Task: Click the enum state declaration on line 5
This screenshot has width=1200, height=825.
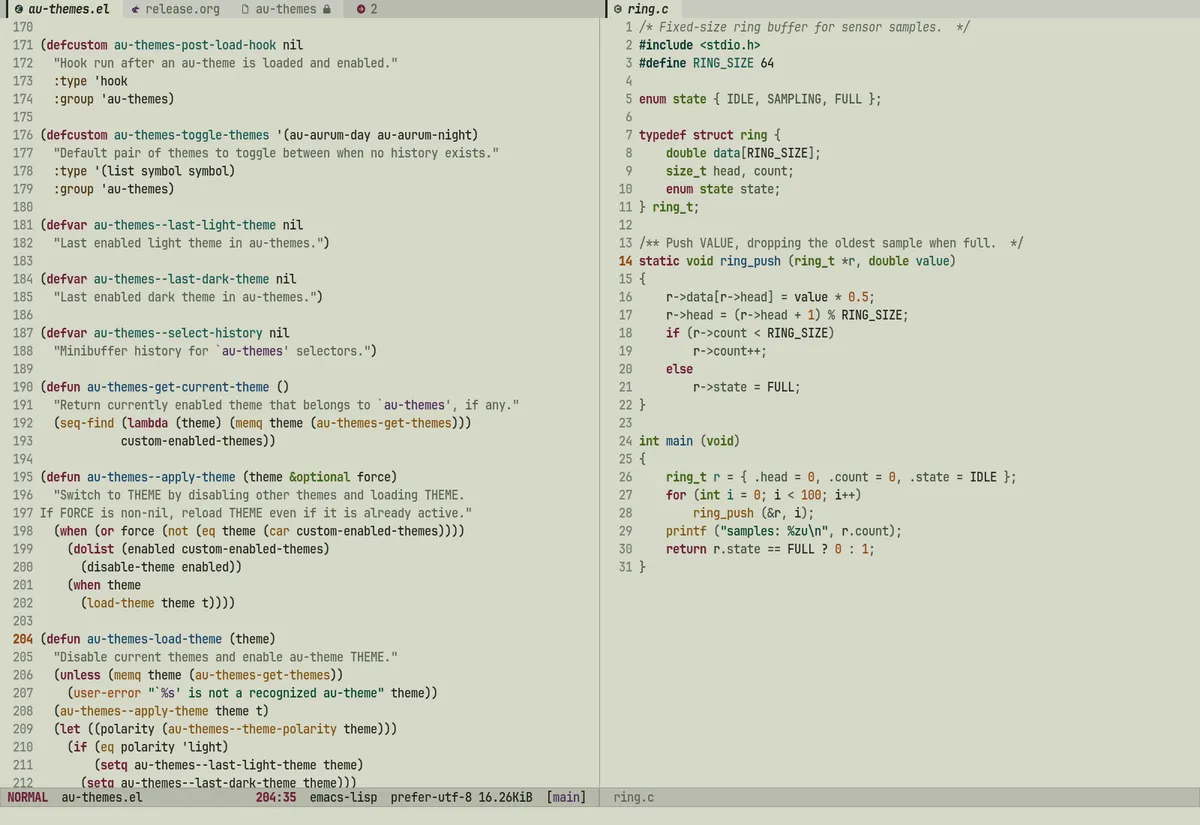Action: (760, 99)
